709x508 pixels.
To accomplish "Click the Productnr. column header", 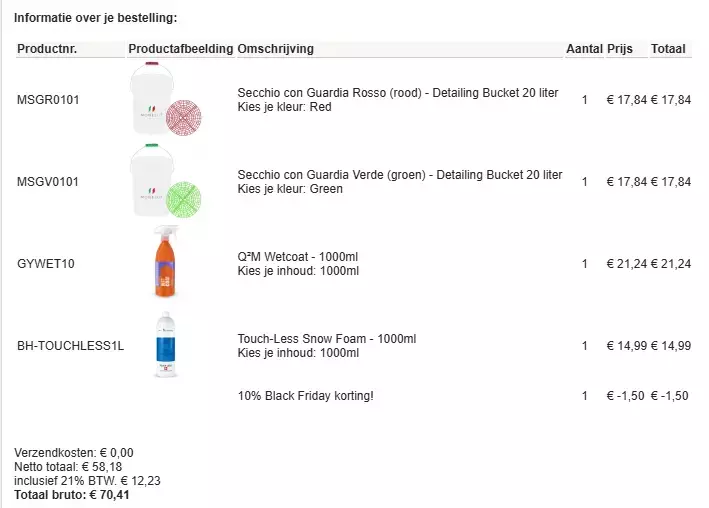I will 47,49.
